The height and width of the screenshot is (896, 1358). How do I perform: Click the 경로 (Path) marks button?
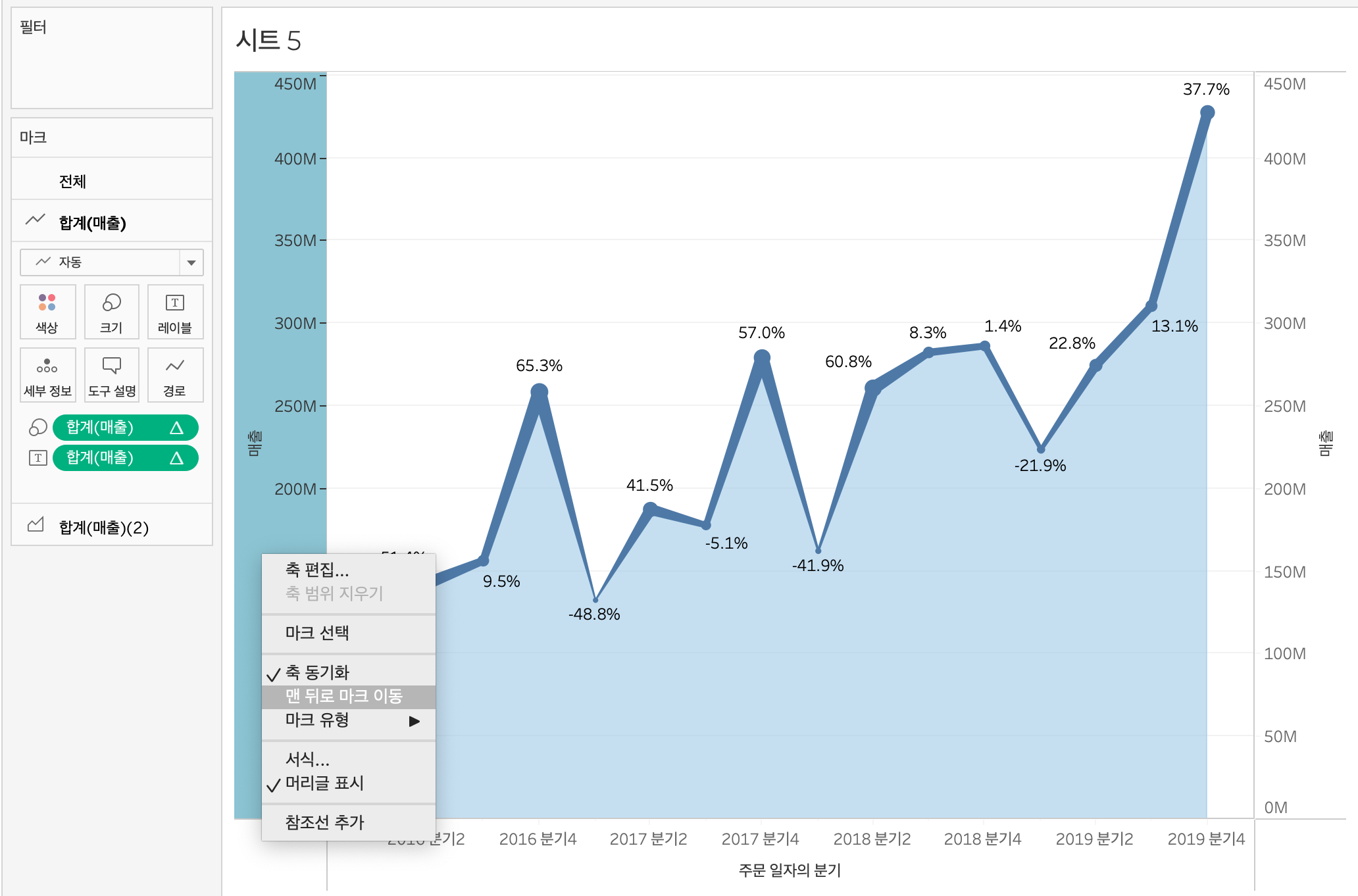point(175,375)
